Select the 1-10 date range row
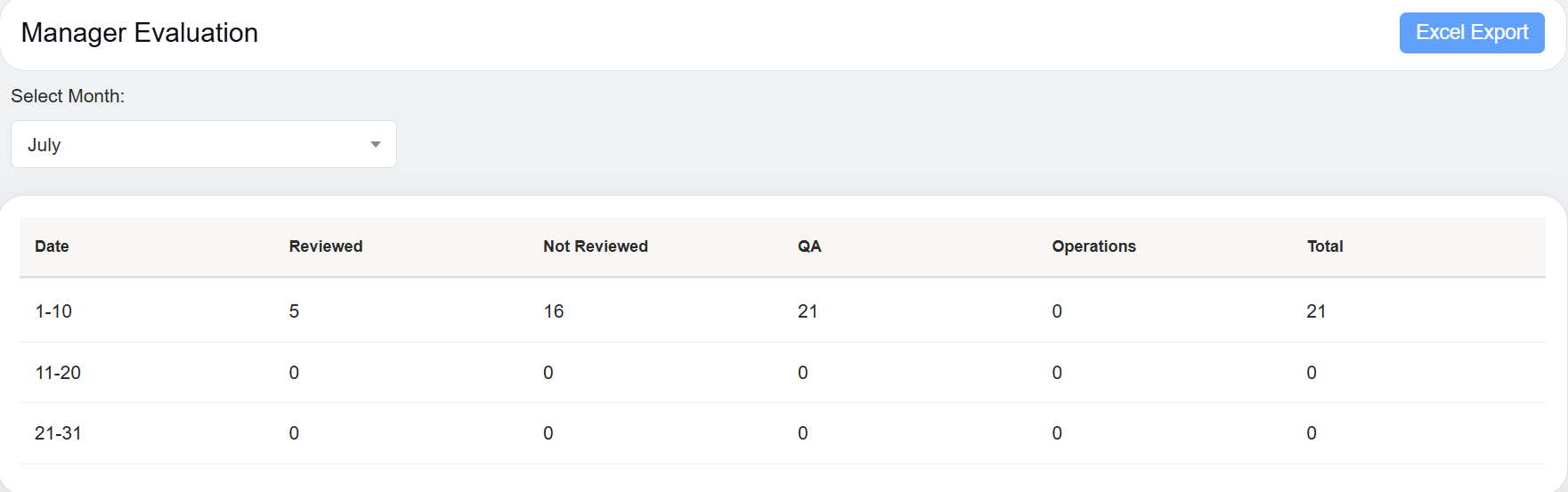The width and height of the screenshot is (1568, 492). coord(53,311)
